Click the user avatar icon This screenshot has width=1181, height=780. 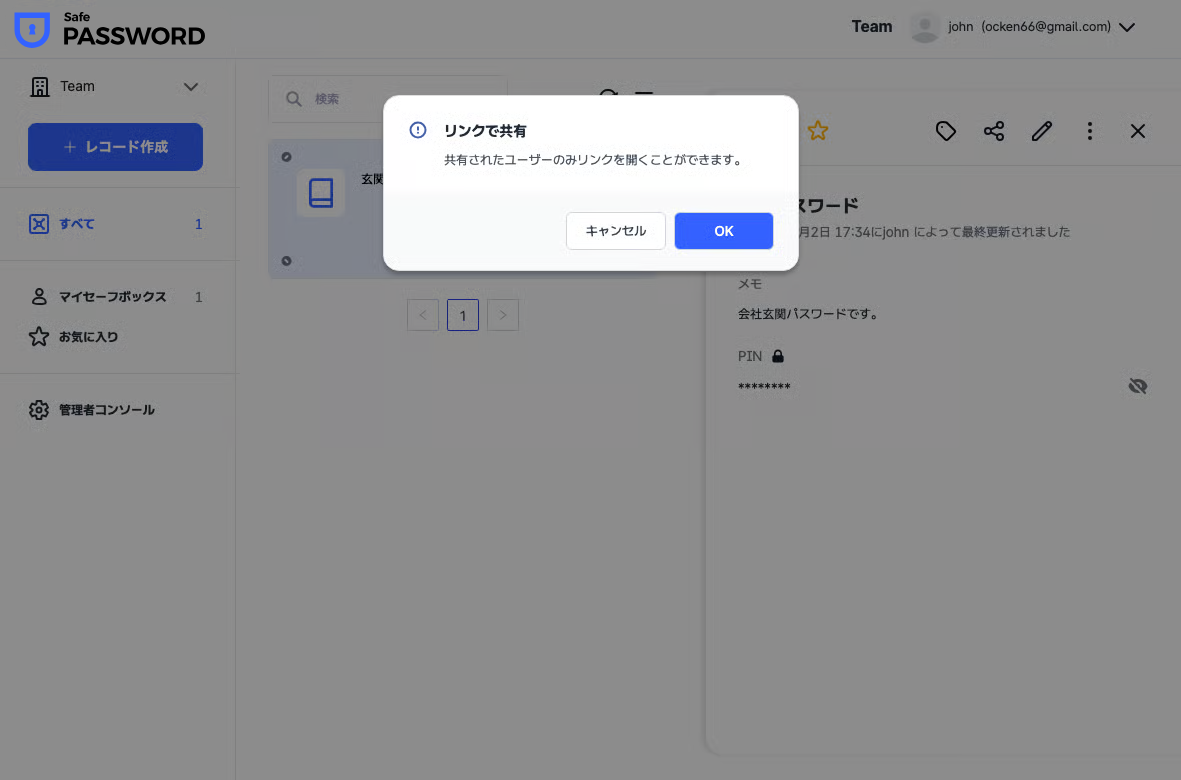[x=925, y=27]
